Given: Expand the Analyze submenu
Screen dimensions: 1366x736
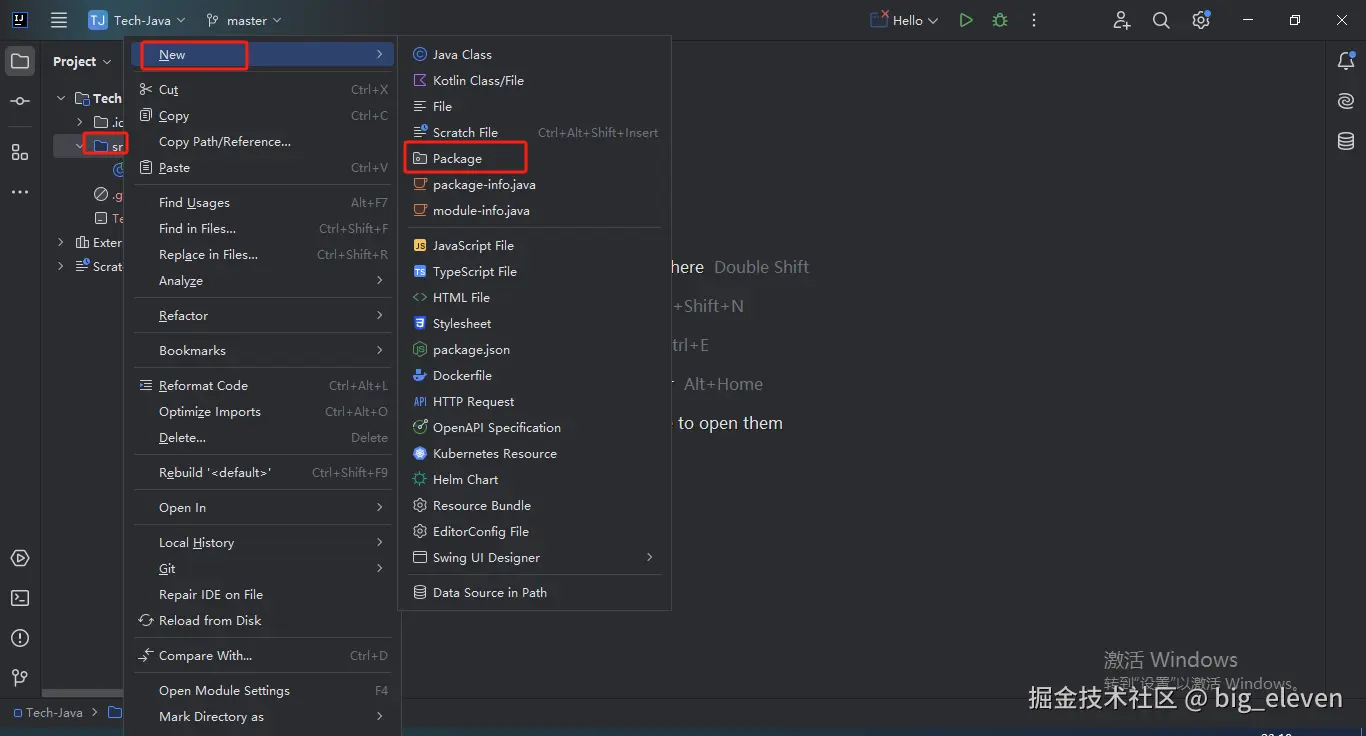Looking at the screenshot, I should [x=263, y=280].
